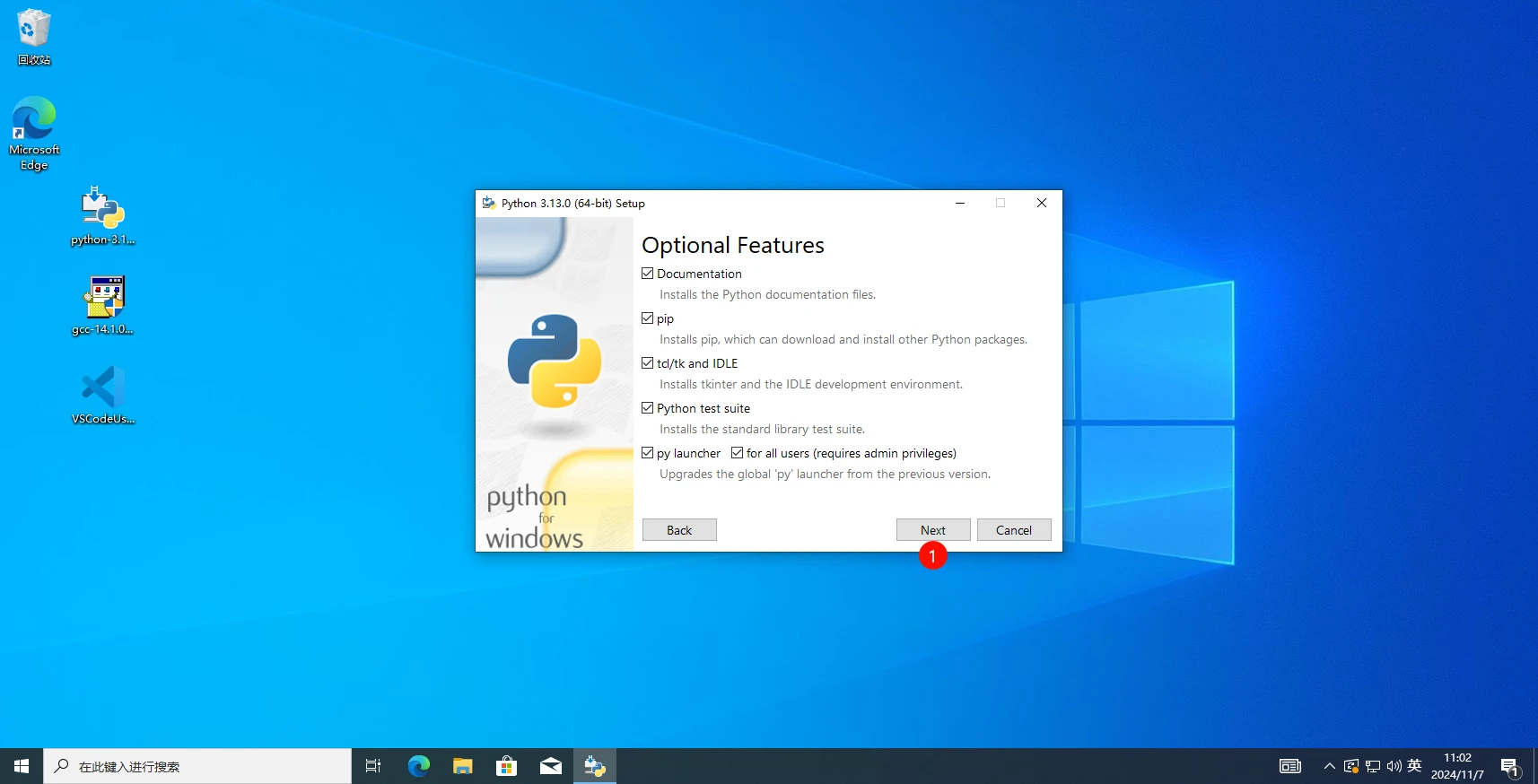Select the gcc-14.1.0 installer desktop icon
This screenshot has height=784, width=1538.
(103, 305)
